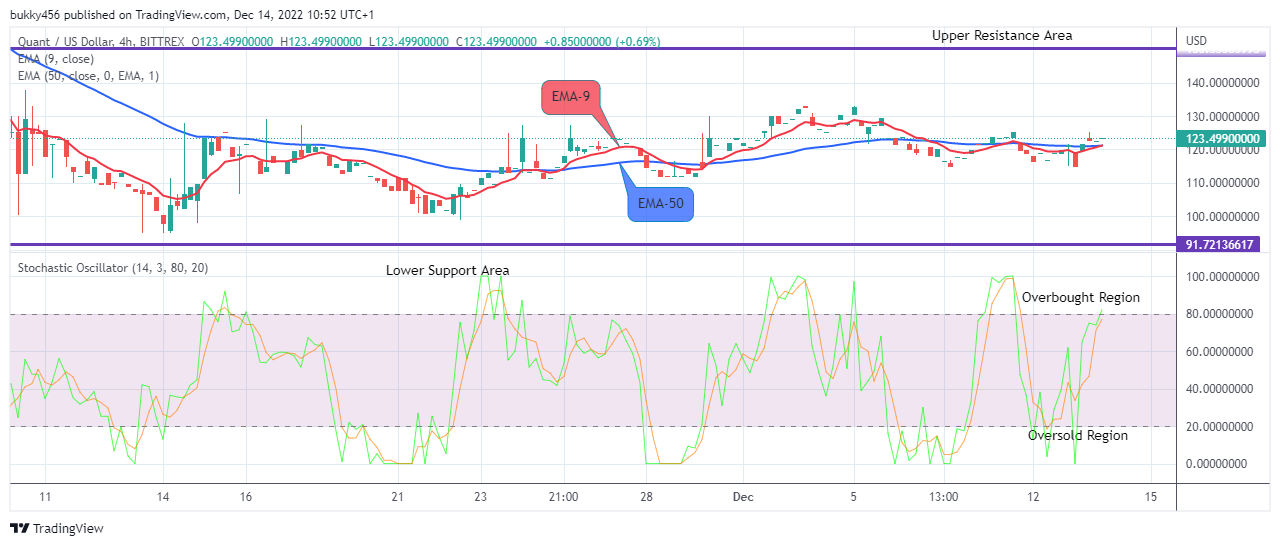Select the 'Upper Resistance Area' text annotation
1280x546 pixels.
[x=1002, y=35]
